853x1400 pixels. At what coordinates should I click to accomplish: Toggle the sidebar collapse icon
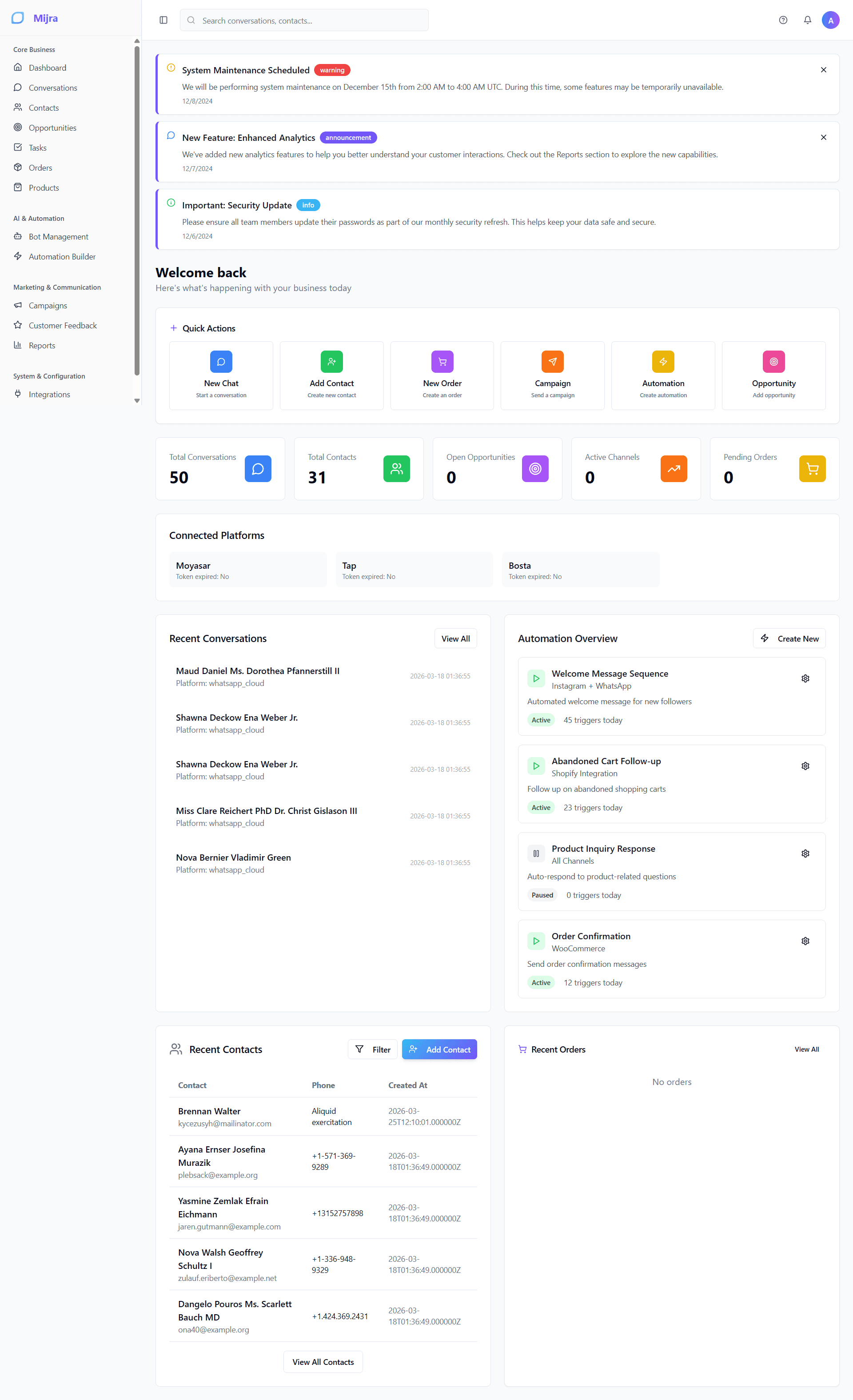click(x=163, y=20)
